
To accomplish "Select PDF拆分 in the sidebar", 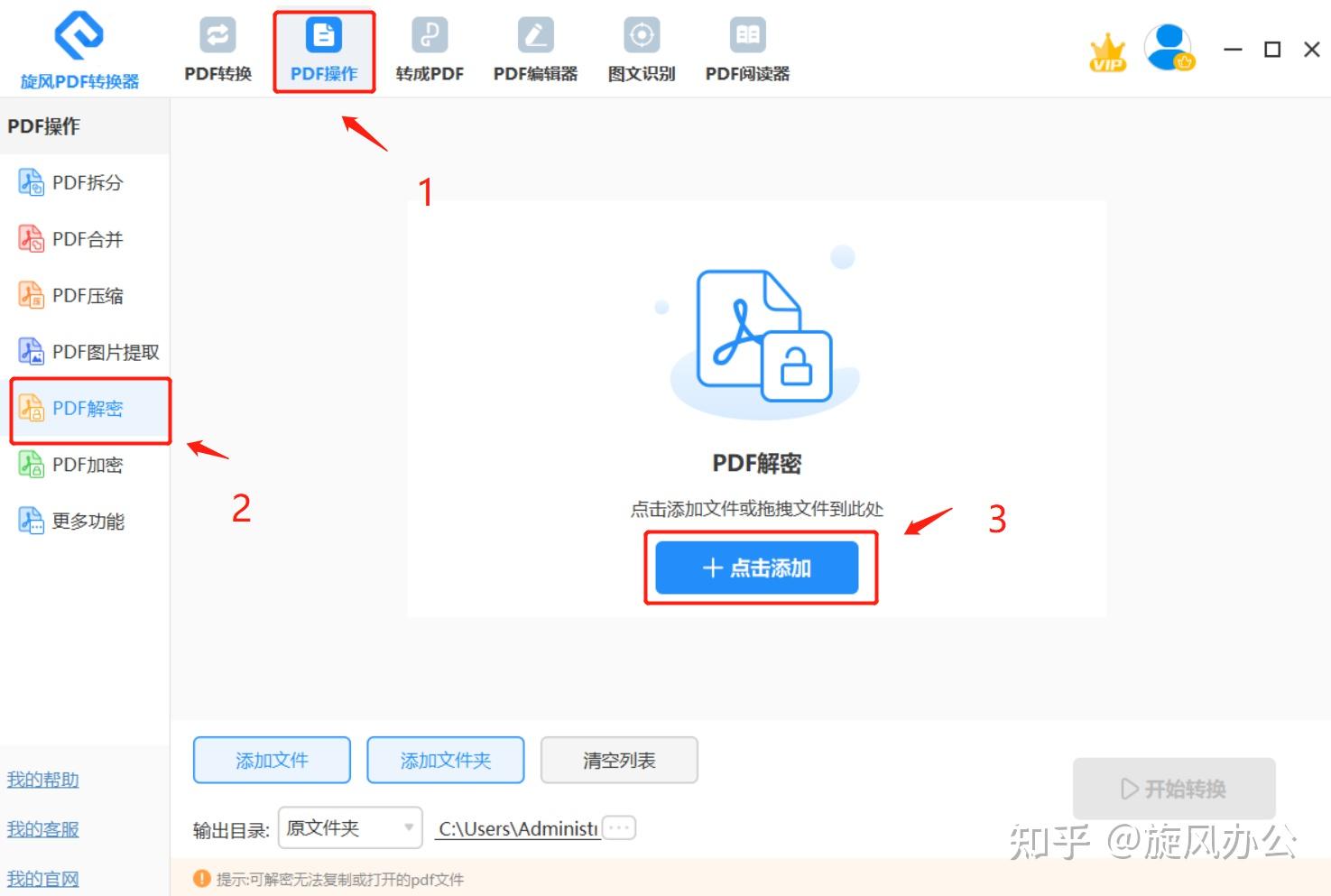I will [x=85, y=182].
